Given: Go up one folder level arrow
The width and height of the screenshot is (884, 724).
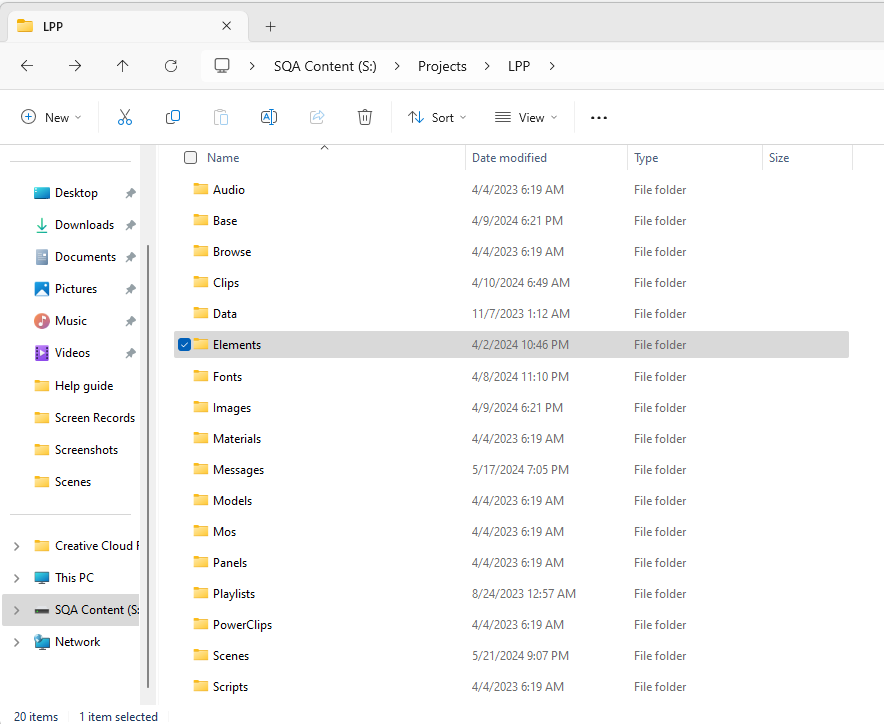Looking at the screenshot, I should pyautogui.click(x=122, y=66).
